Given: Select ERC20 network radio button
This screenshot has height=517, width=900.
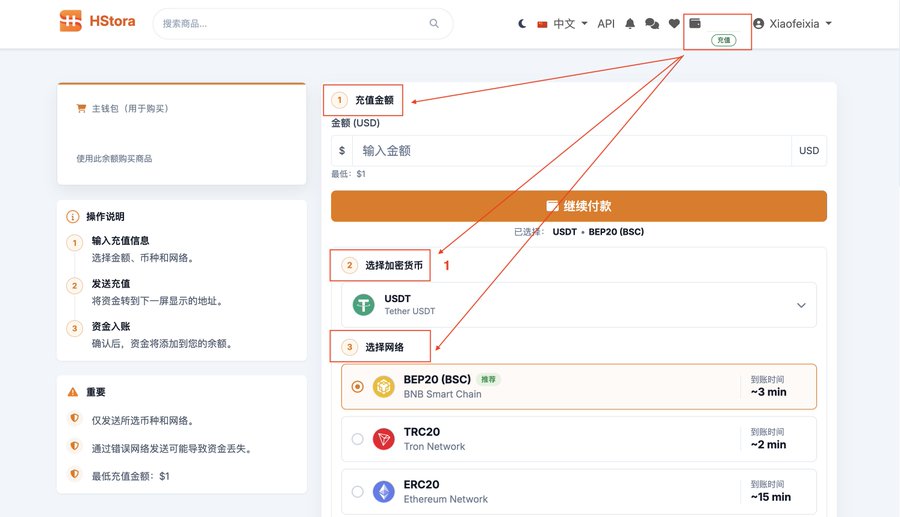Looking at the screenshot, I should (x=358, y=492).
